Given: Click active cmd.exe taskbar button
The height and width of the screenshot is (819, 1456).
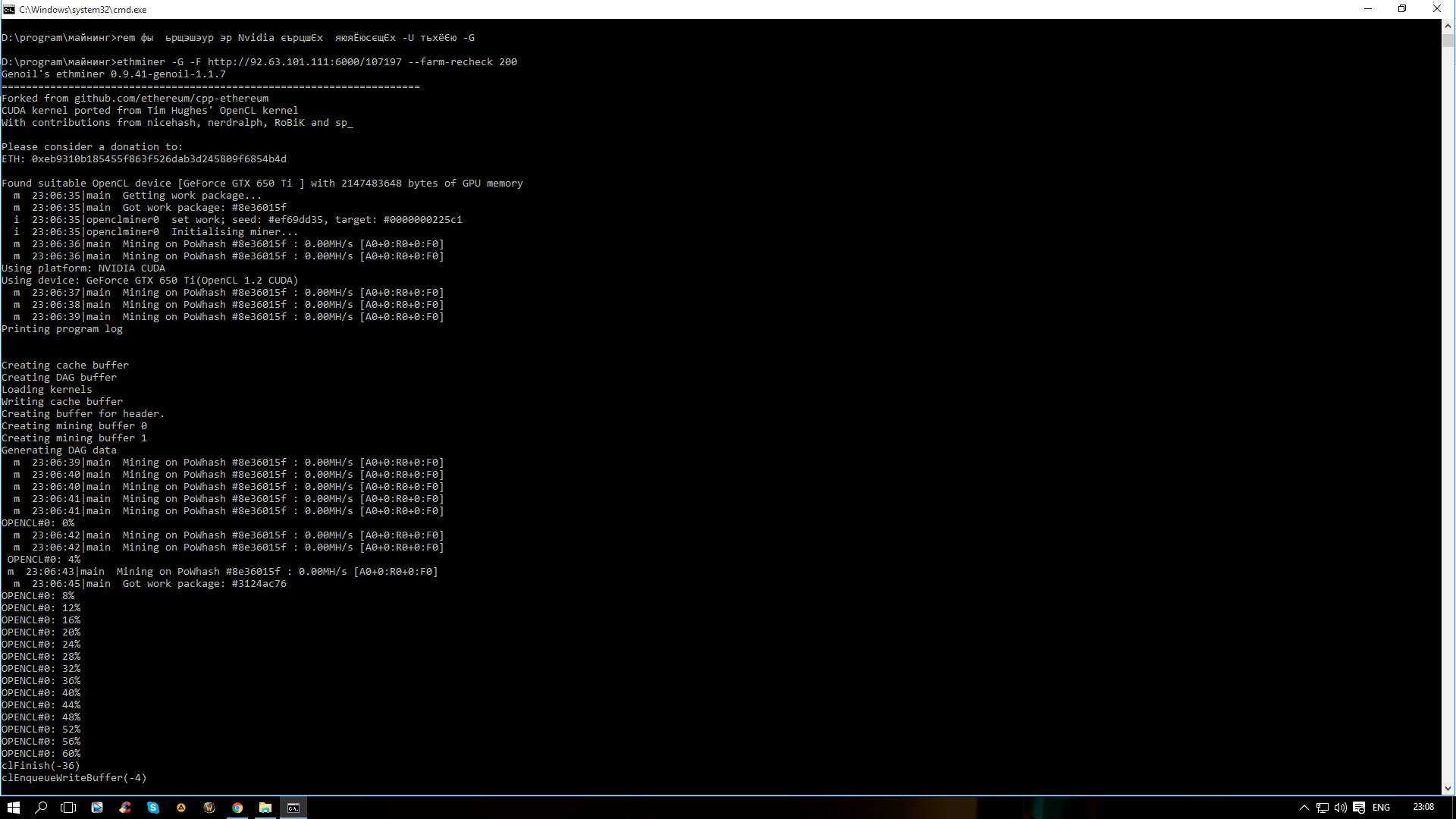Looking at the screenshot, I should click(293, 808).
